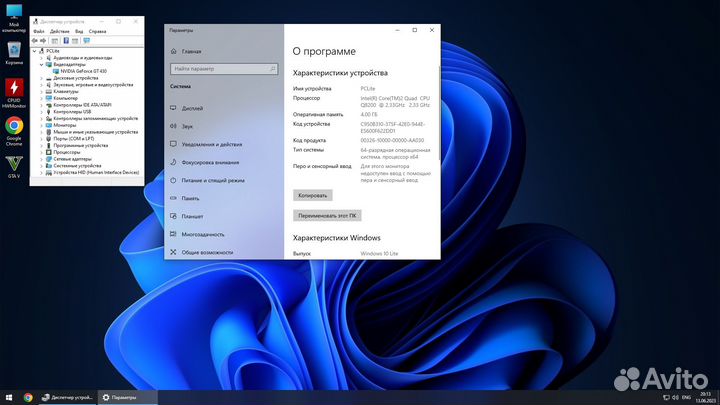
Task: Click the Копировать button
Action: tap(313, 196)
